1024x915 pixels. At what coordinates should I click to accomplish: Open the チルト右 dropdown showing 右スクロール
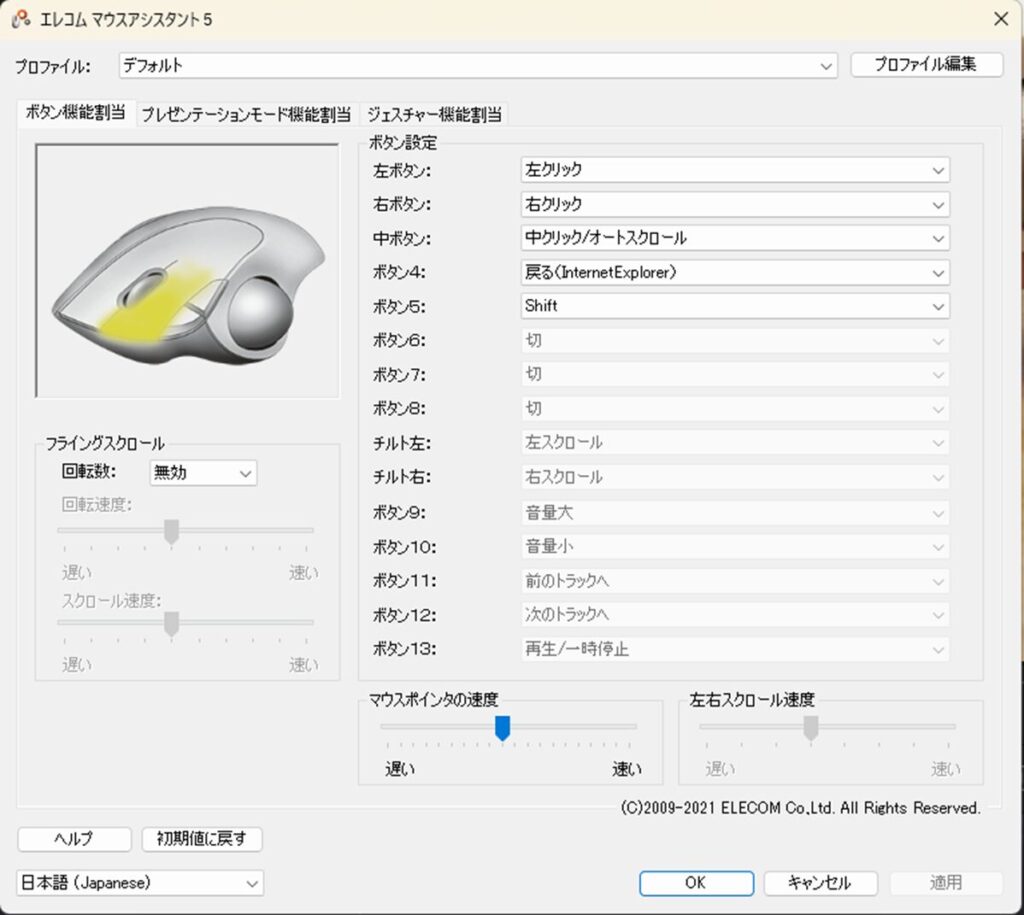pyautogui.click(x=735, y=477)
